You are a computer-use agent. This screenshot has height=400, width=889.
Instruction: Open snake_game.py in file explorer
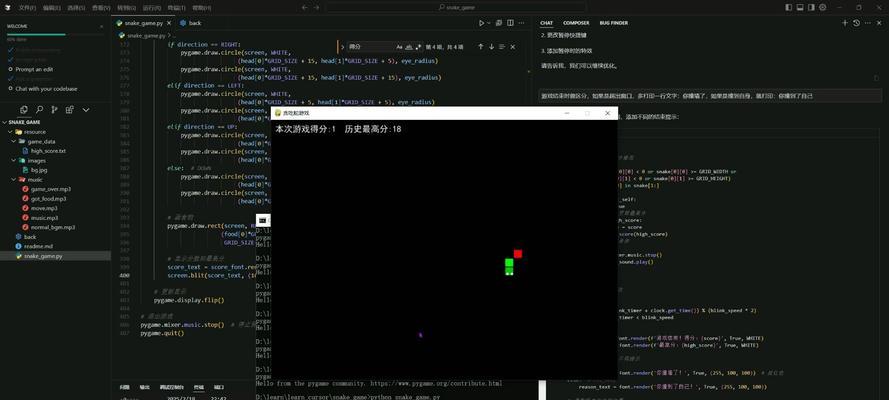pos(43,256)
